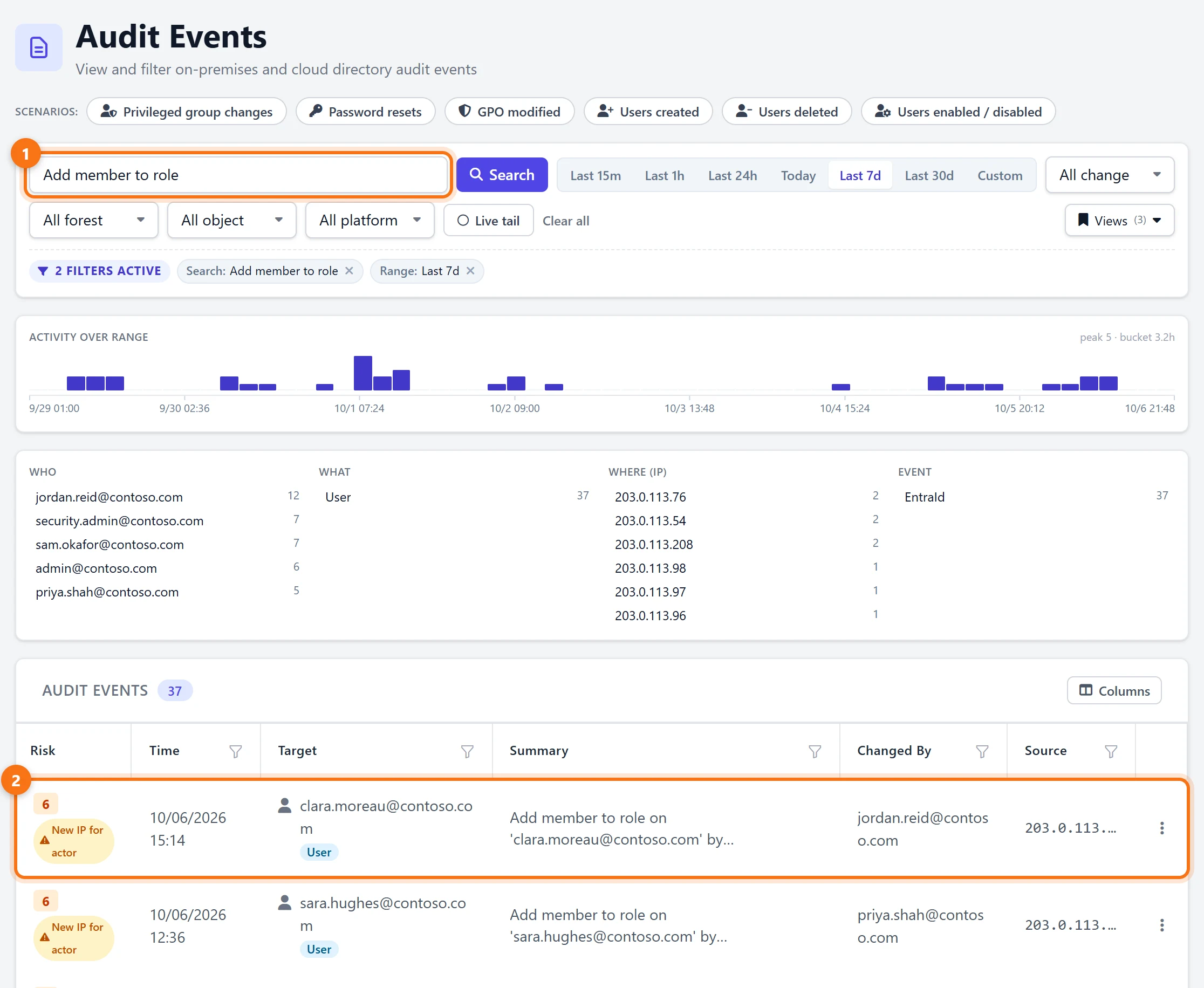Screen dimensions: 1204x988
Task: Click the Target column filter icon
Action: pyautogui.click(x=467, y=751)
